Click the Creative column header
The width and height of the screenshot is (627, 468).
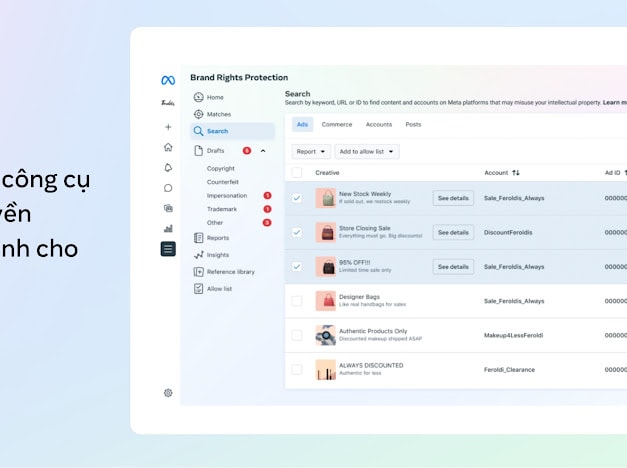(327, 173)
